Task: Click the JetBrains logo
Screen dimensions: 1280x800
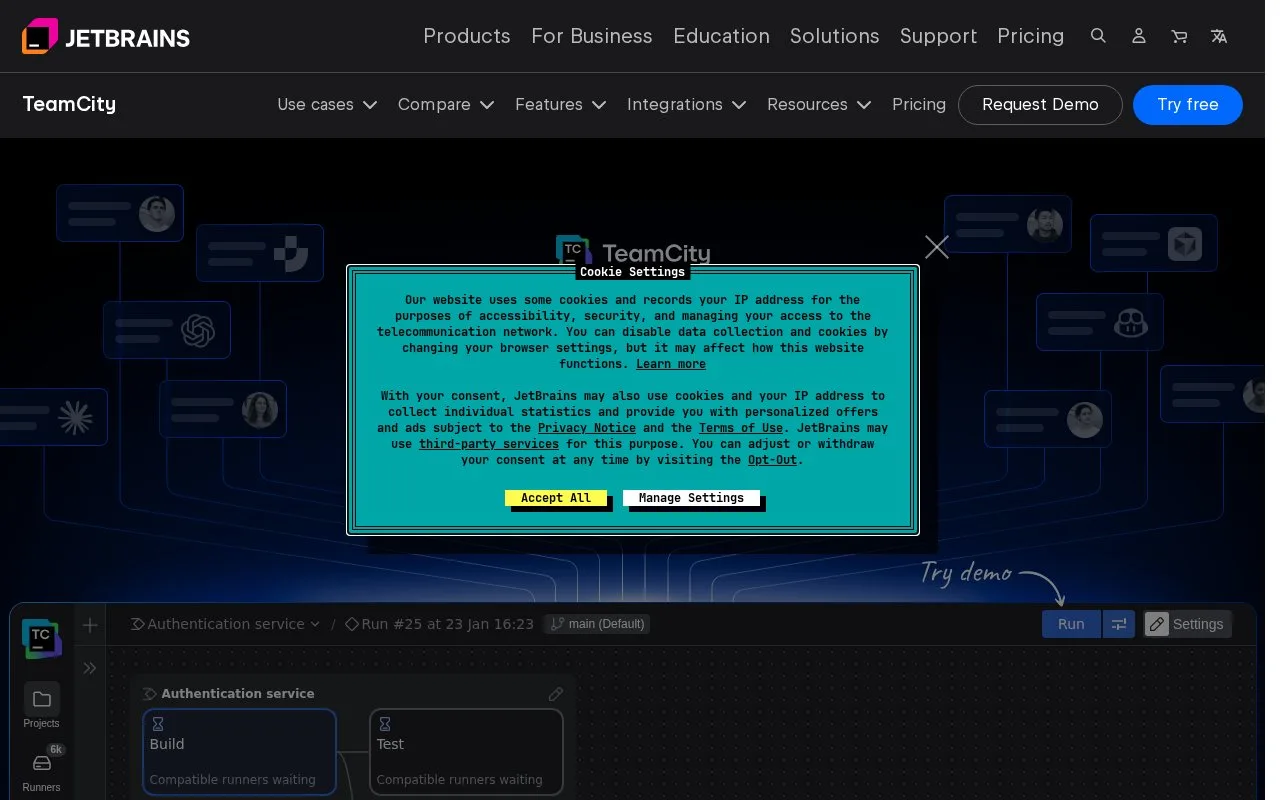Action: click(106, 37)
